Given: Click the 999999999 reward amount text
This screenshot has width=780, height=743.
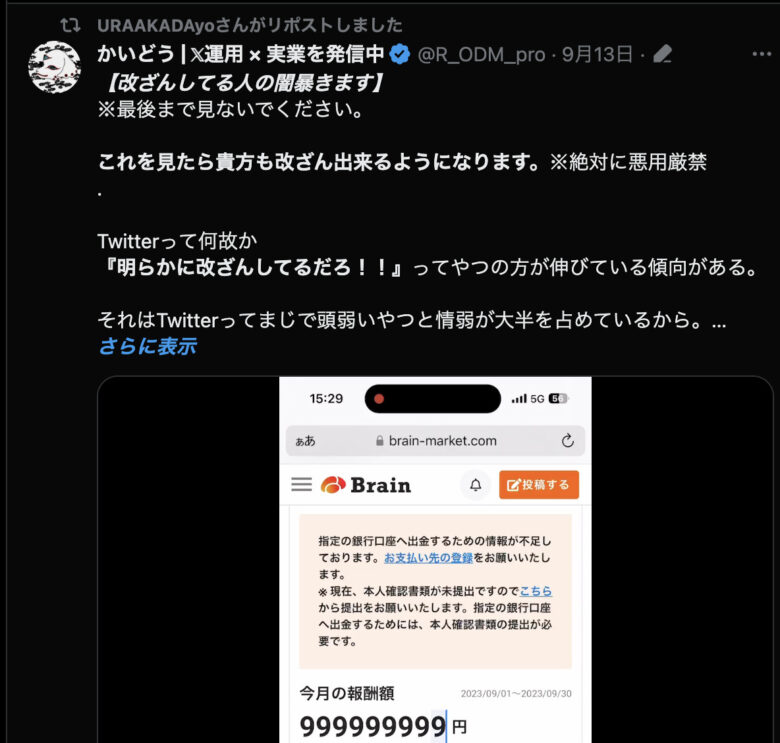Looking at the screenshot, I should pyautogui.click(x=373, y=727).
